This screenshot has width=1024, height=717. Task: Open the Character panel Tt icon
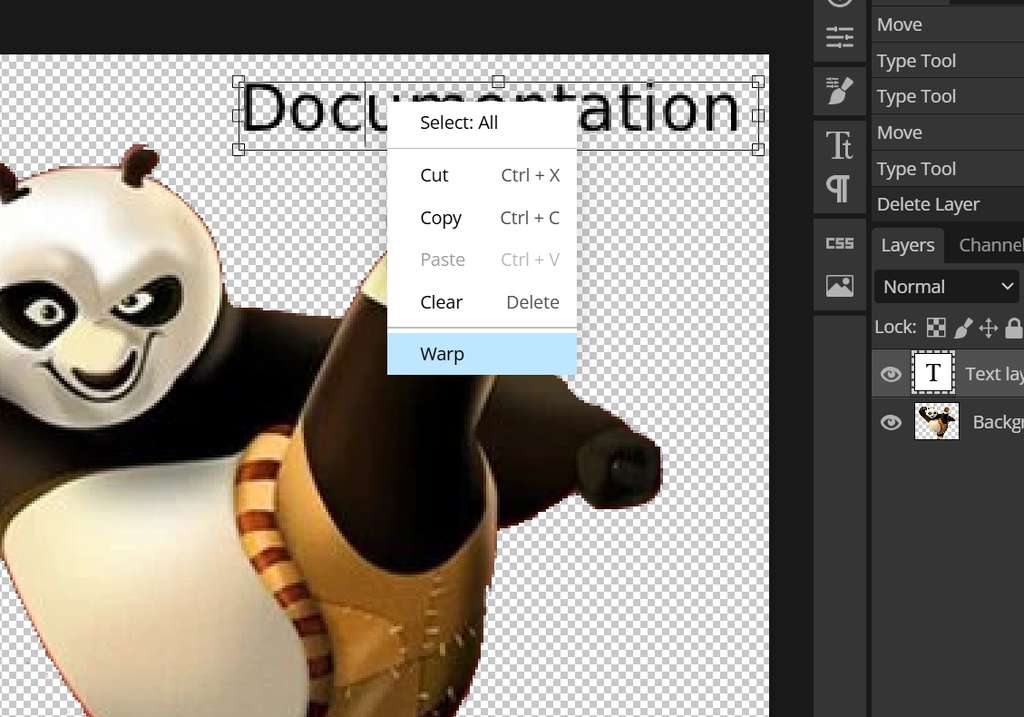(x=839, y=145)
